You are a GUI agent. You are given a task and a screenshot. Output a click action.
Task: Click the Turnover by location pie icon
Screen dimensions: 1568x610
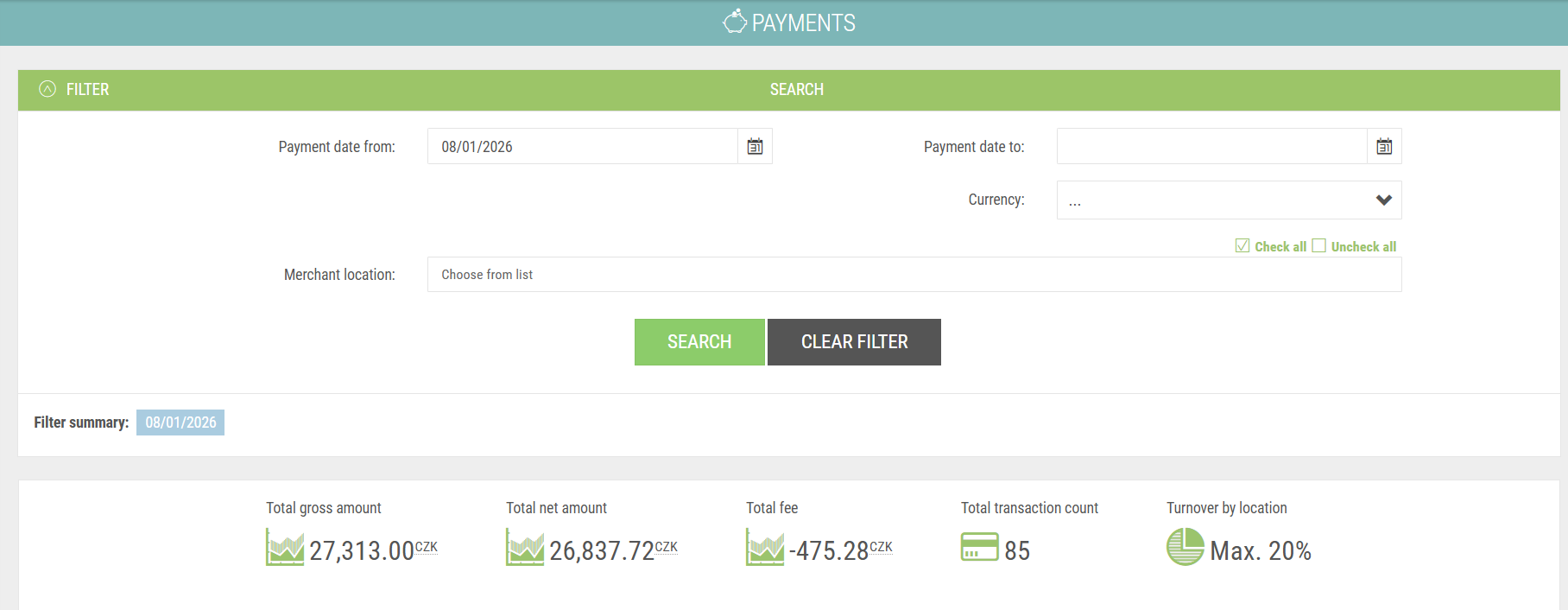click(1185, 547)
